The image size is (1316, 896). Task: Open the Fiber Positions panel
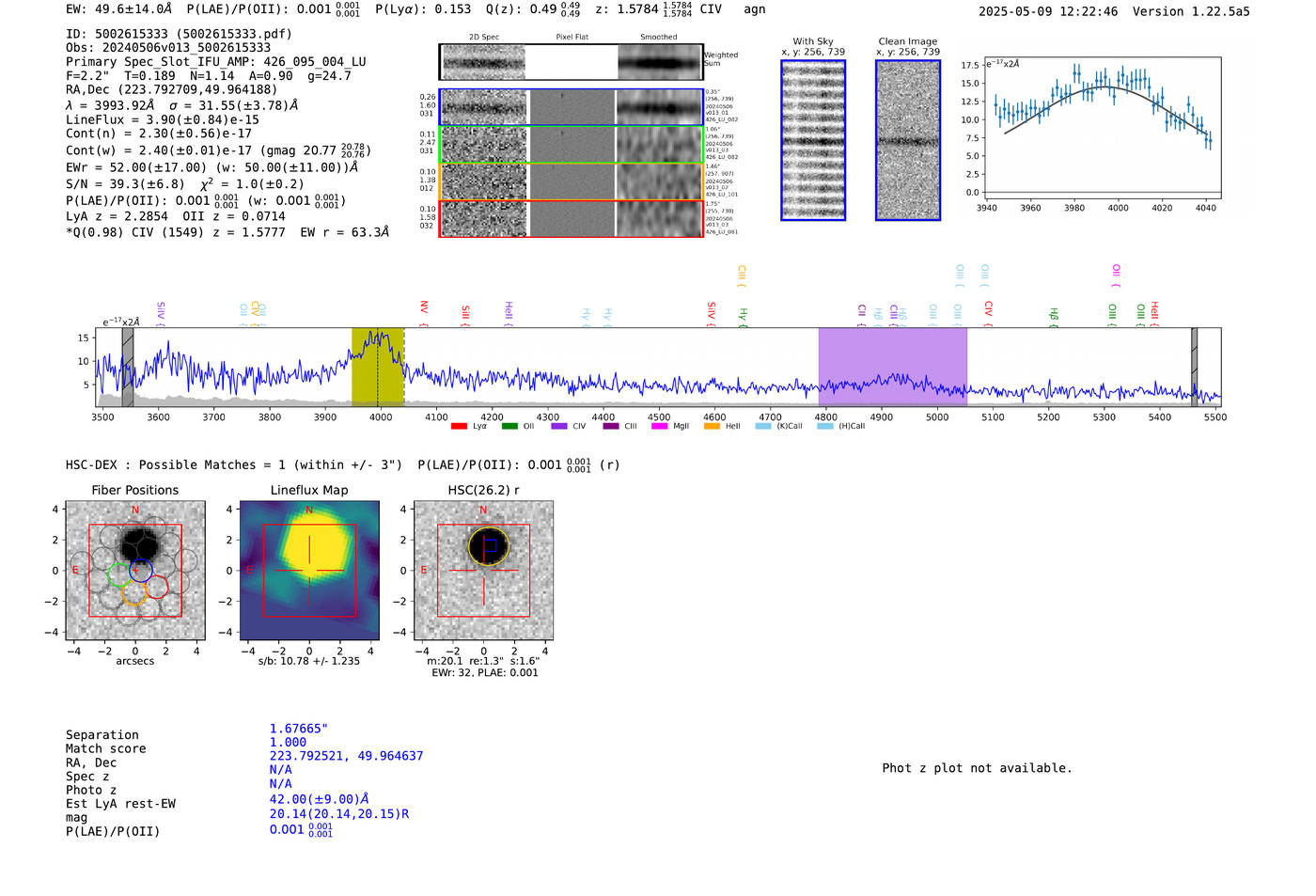(134, 571)
